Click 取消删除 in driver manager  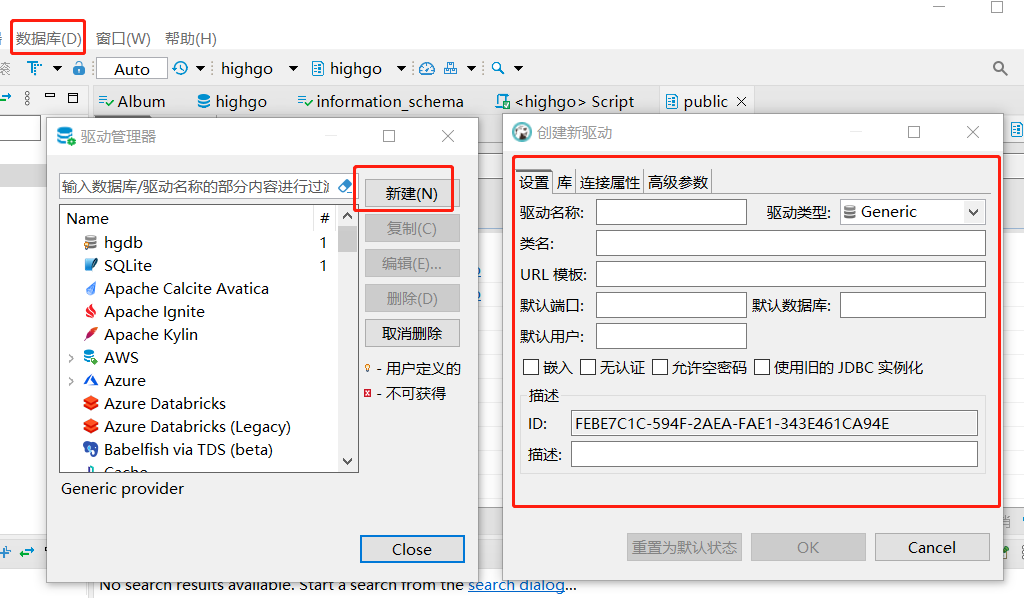pyautogui.click(x=411, y=334)
